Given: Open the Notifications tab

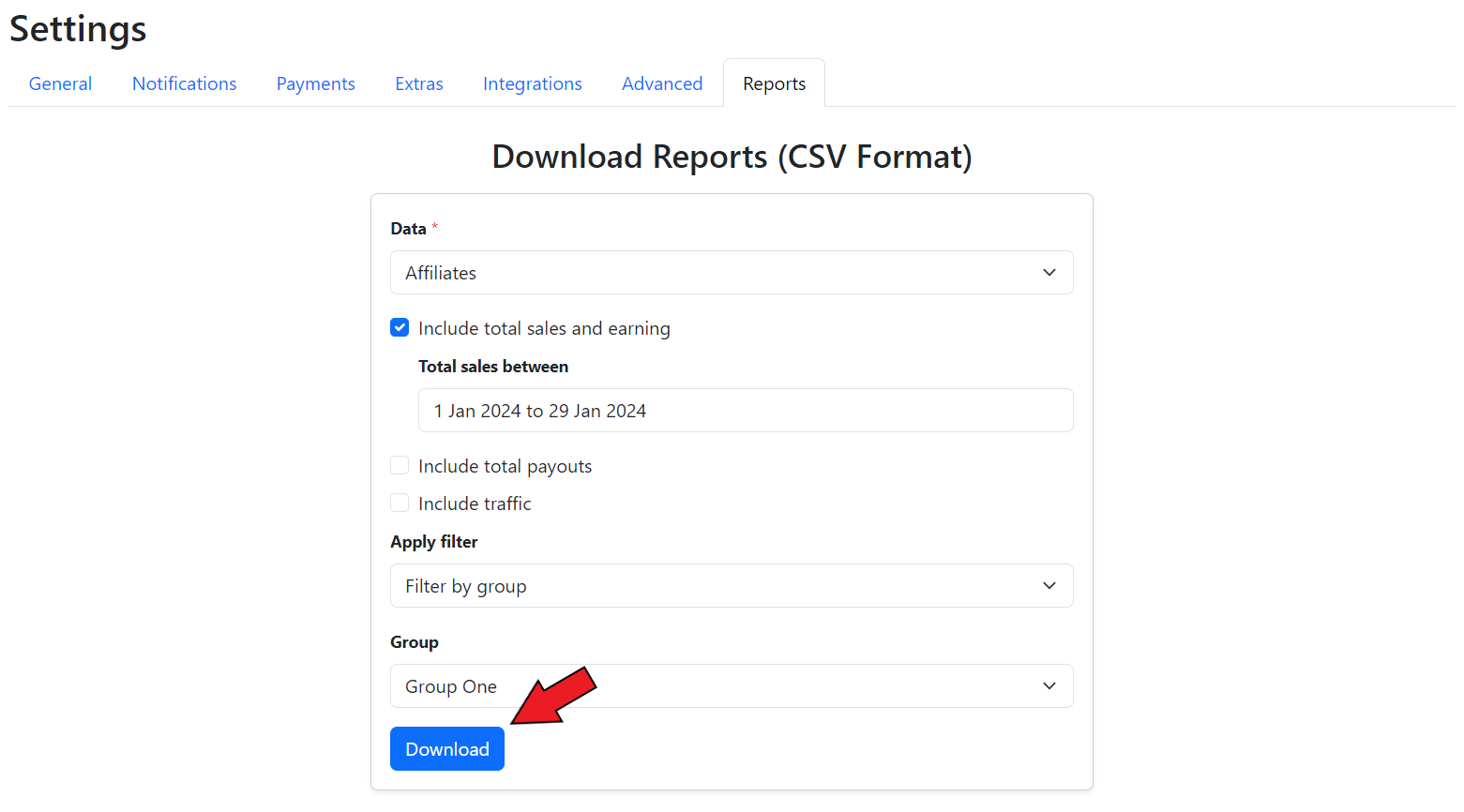Looking at the screenshot, I should pyautogui.click(x=184, y=83).
